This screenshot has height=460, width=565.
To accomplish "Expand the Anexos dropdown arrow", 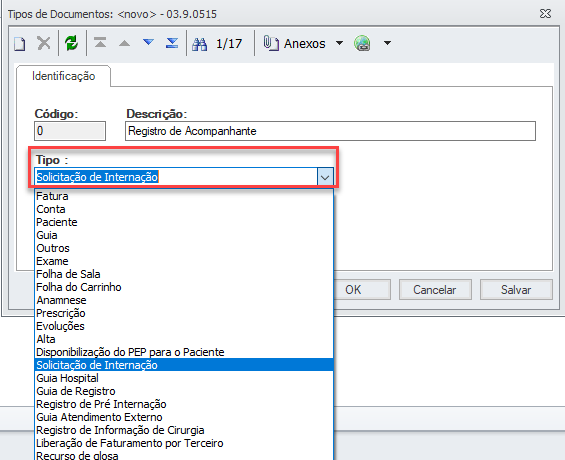I will click(339, 43).
